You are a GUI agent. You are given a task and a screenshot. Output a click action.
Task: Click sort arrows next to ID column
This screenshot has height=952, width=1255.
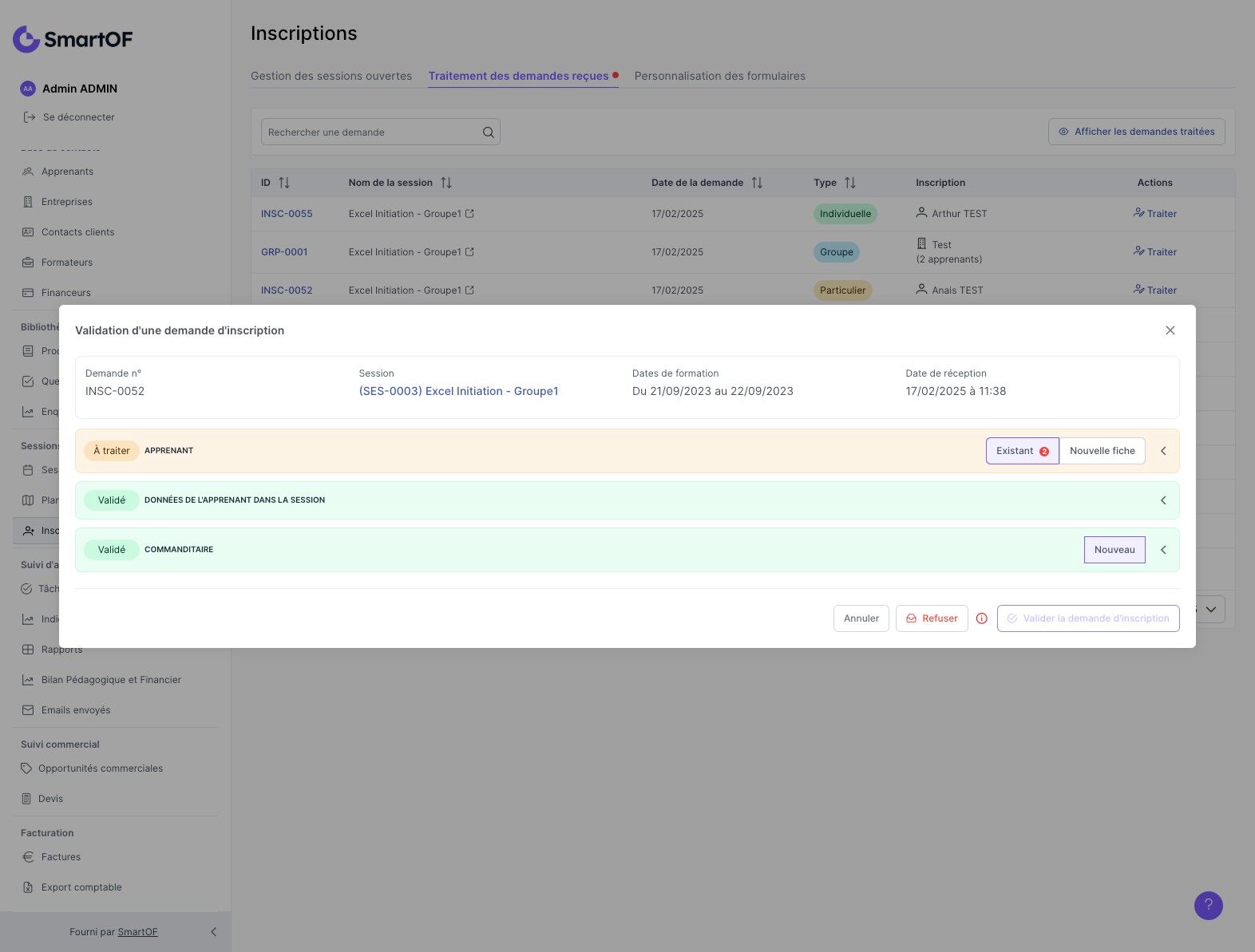(x=284, y=183)
